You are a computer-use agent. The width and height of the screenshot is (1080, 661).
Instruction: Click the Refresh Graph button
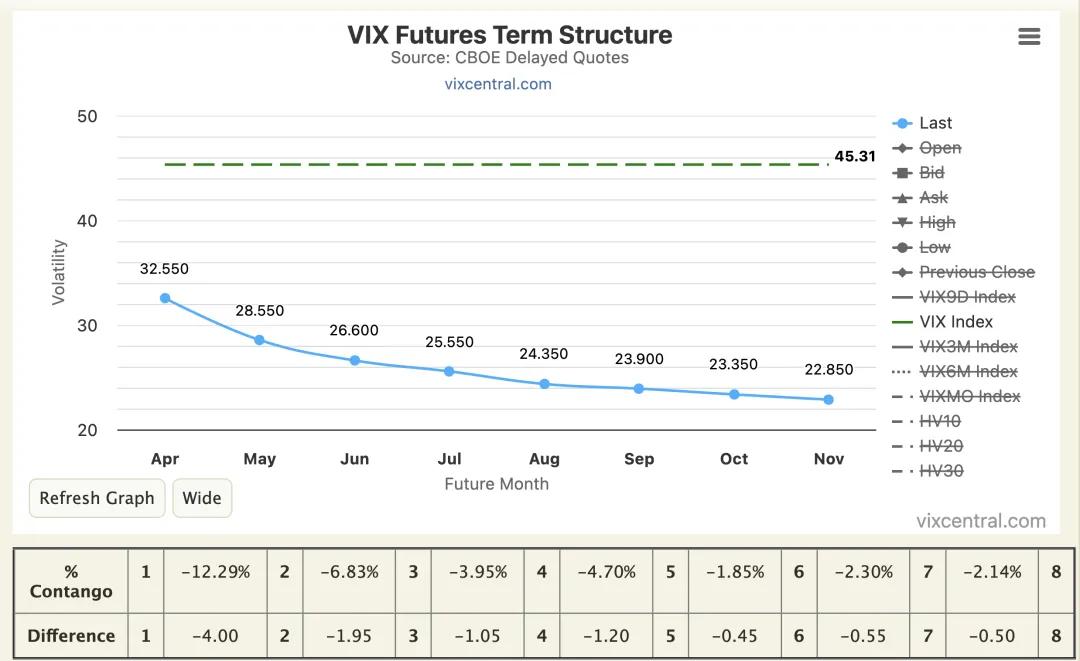pyautogui.click(x=97, y=498)
